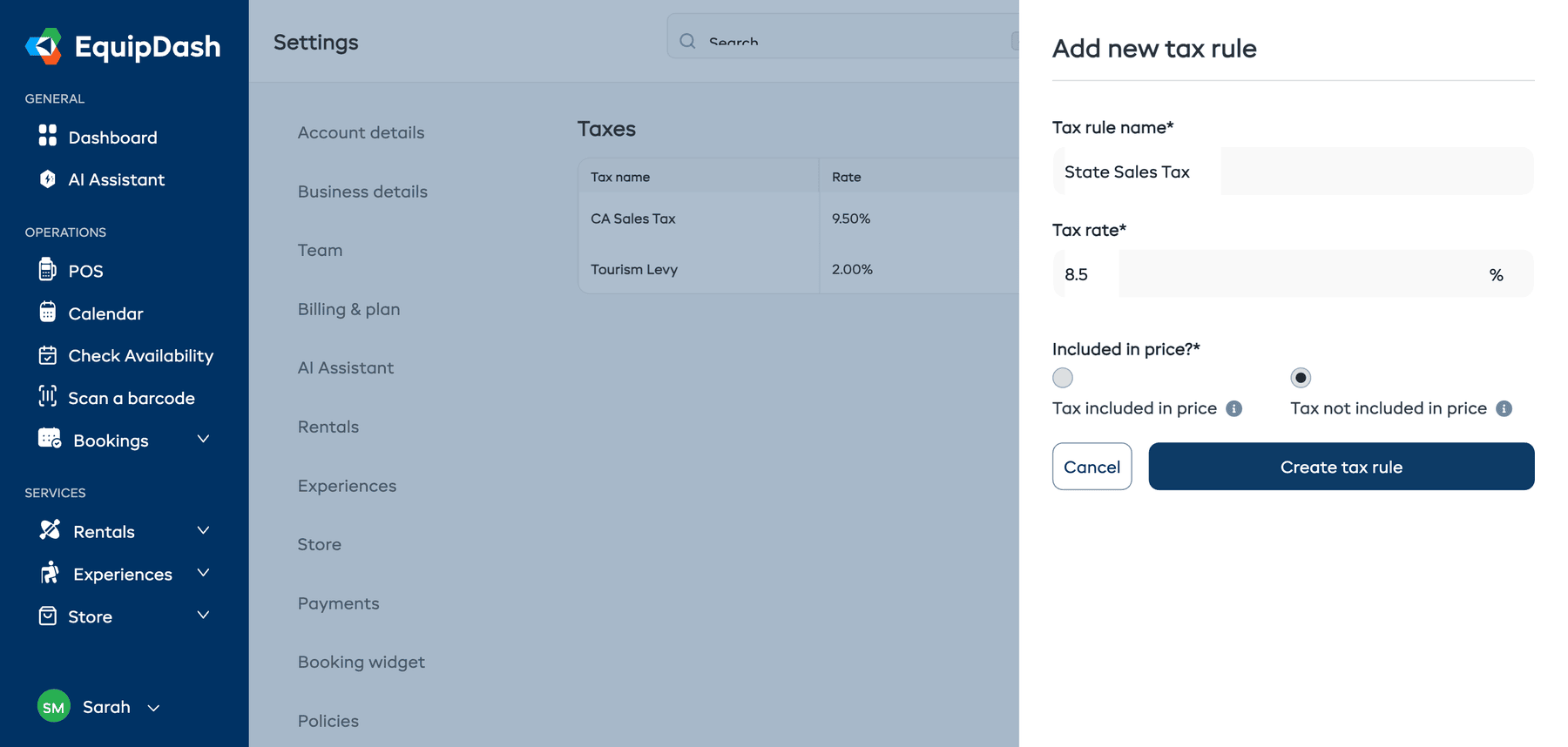Open Account details settings section

point(361,132)
